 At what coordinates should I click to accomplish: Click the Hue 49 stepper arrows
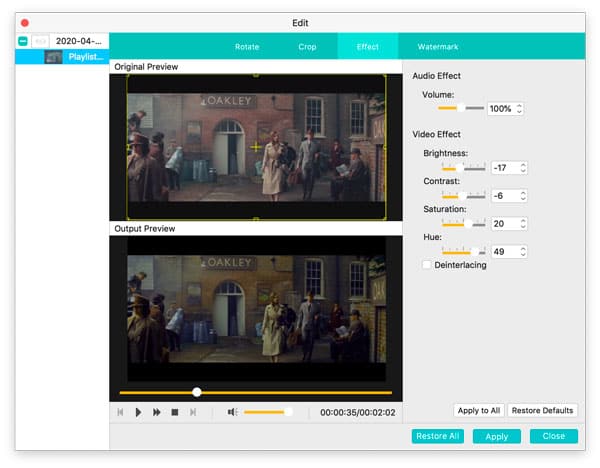coord(523,251)
